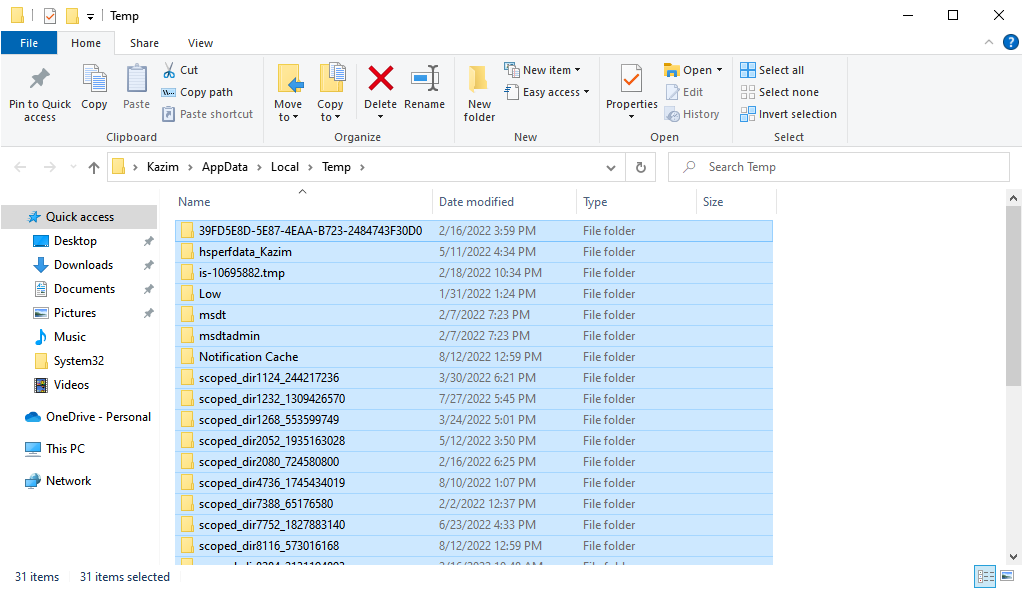Open the Properties checkmark icon
Image resolution: width=1023 pixels, height=589 pixels.
[631, 80]
